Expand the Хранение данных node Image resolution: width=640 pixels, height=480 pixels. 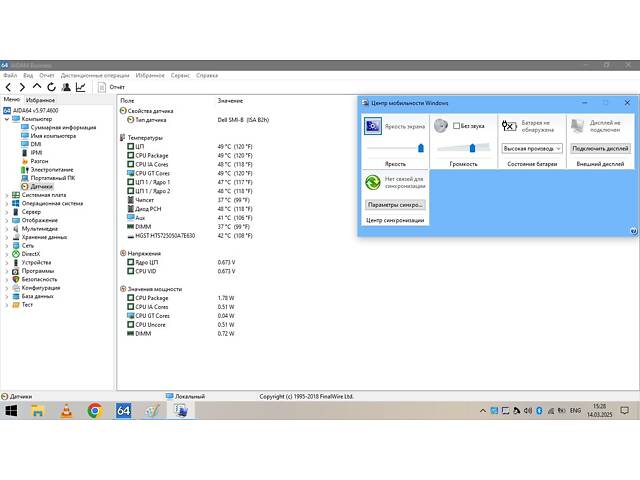(x=7, y=238)
